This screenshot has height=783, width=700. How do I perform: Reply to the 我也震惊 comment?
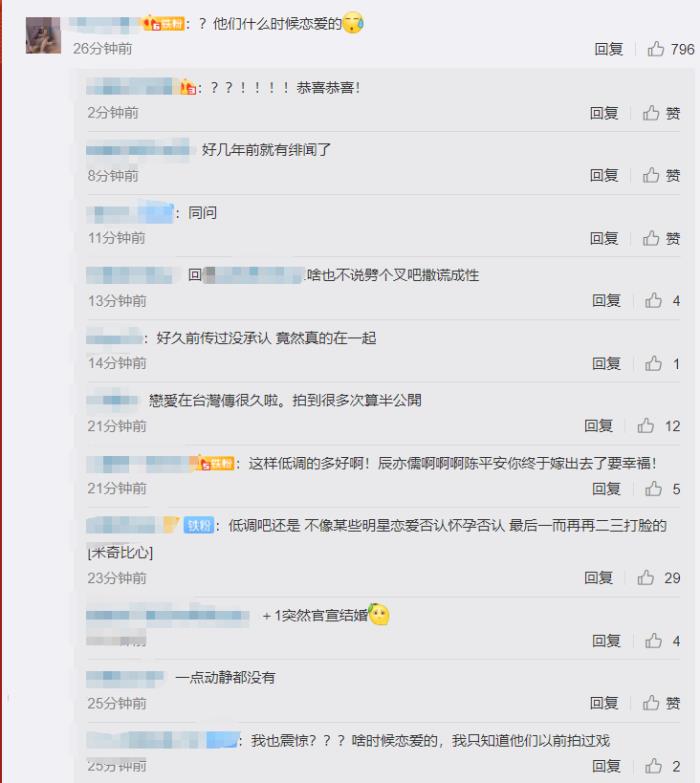pyautogui.click(x=606, y=766)
